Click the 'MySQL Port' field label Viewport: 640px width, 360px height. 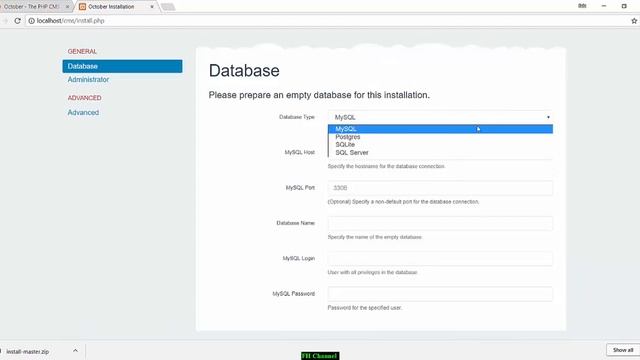pos(300,188)
